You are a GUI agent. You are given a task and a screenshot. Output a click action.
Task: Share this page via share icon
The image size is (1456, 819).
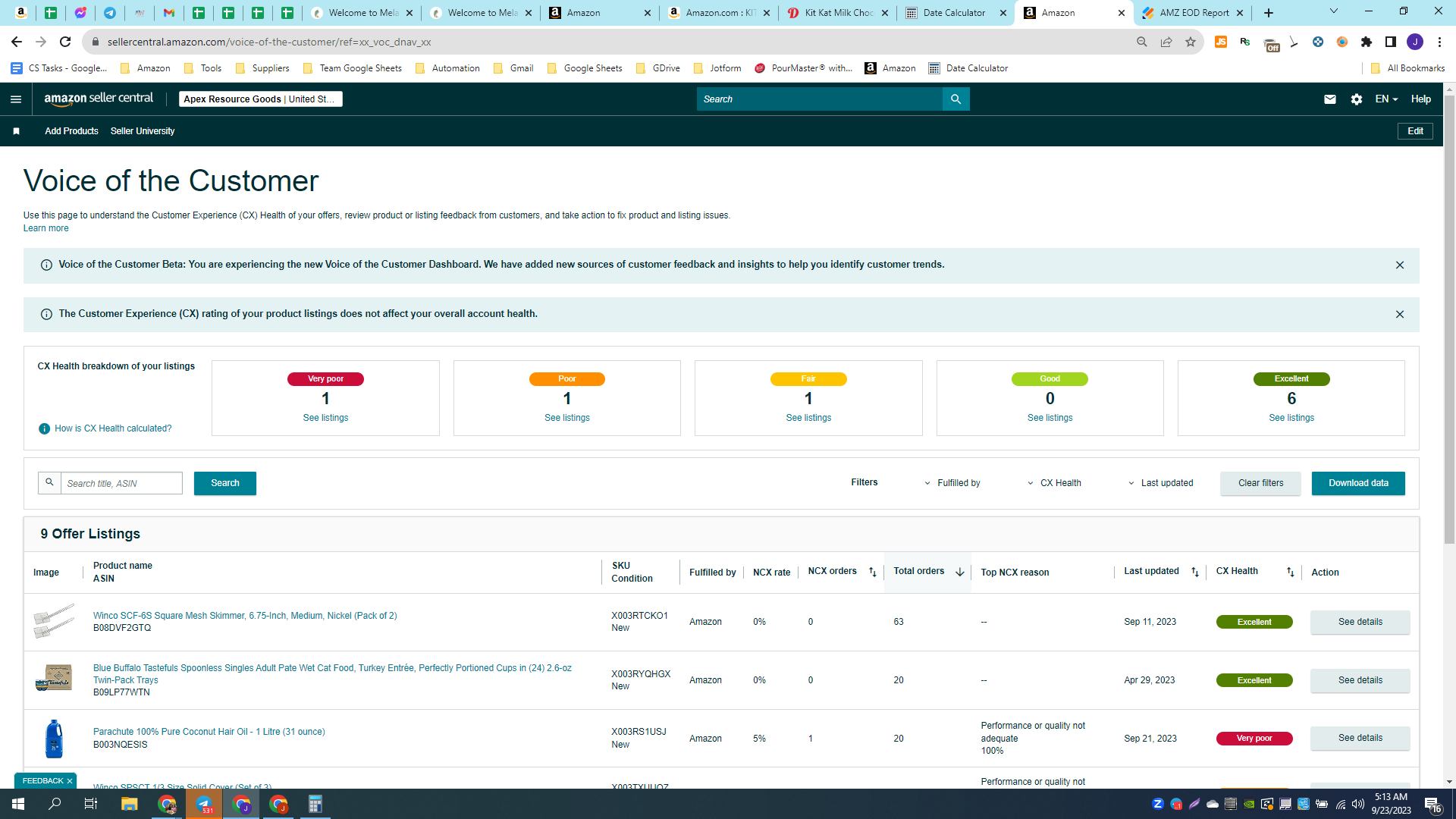coord(1166,42)
